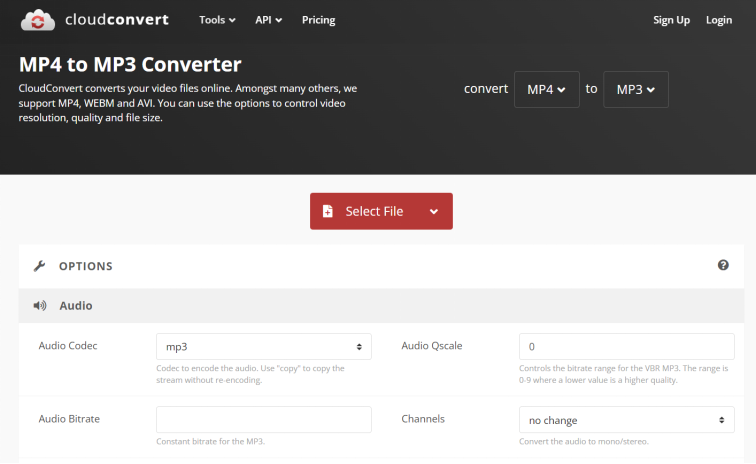Click the 'Codec to encode the audio' hint text
Screen dimensions: 756x464
click(x=250, y=374)
